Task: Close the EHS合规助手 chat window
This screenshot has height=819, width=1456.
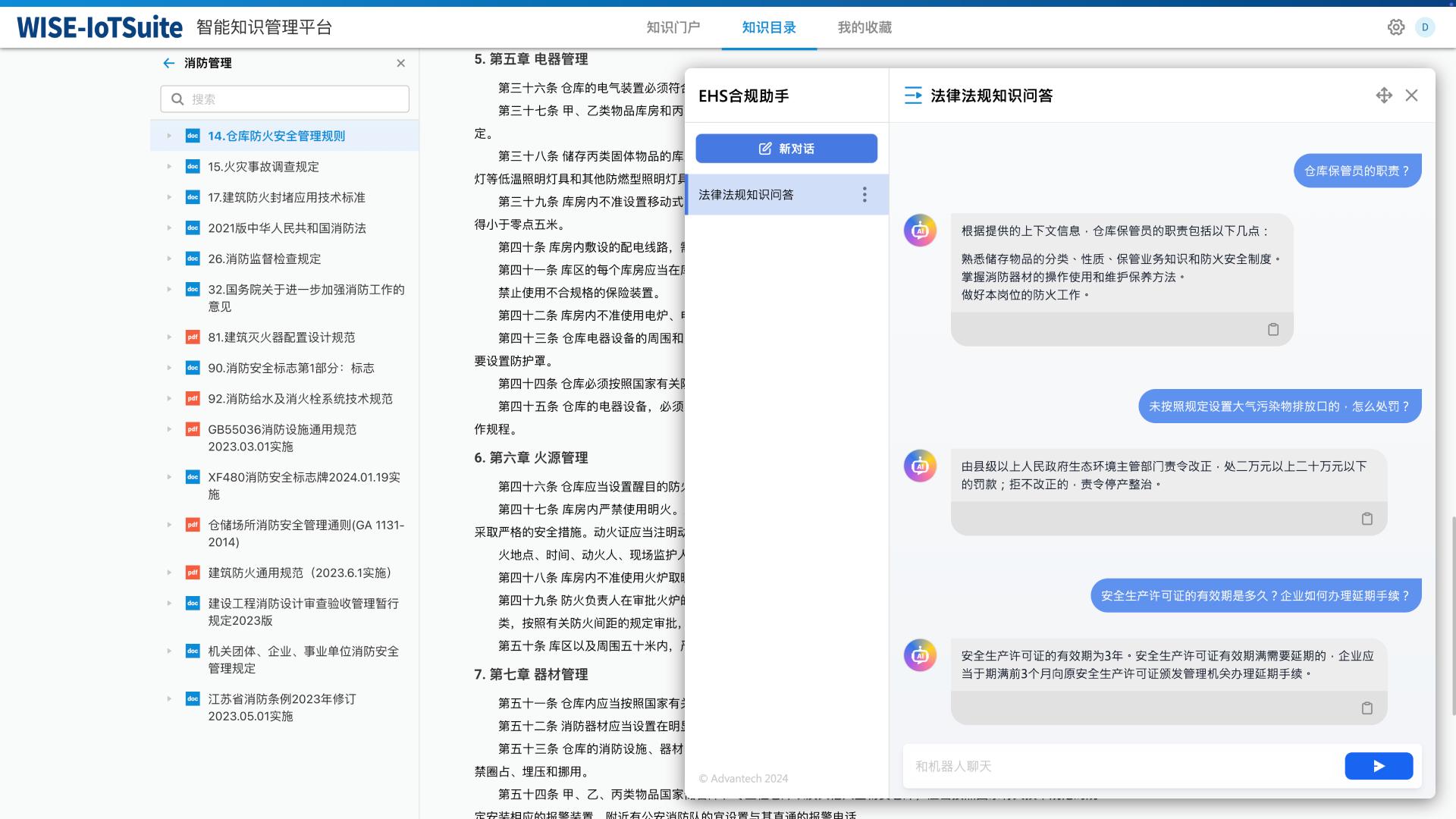Action: pos(1411,96)
